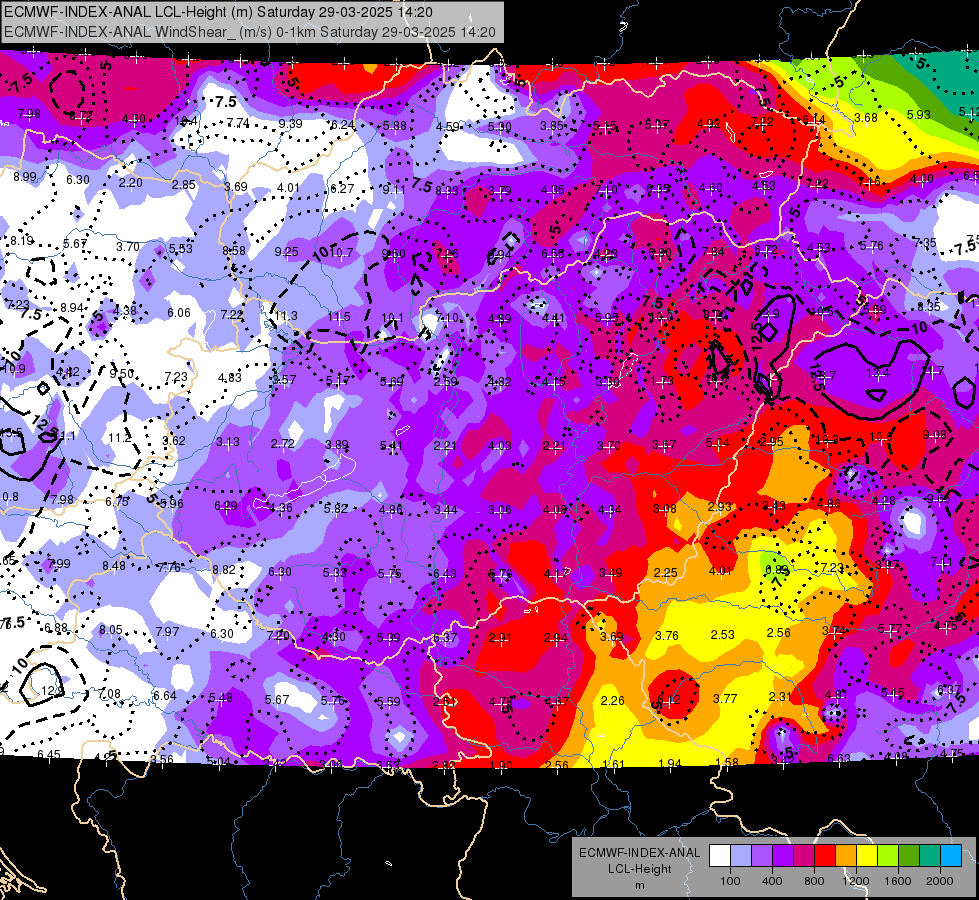The width and height of the screenshot is (979, 900).
Task: Select grid value 8.94
Action: tap(72, 308)
